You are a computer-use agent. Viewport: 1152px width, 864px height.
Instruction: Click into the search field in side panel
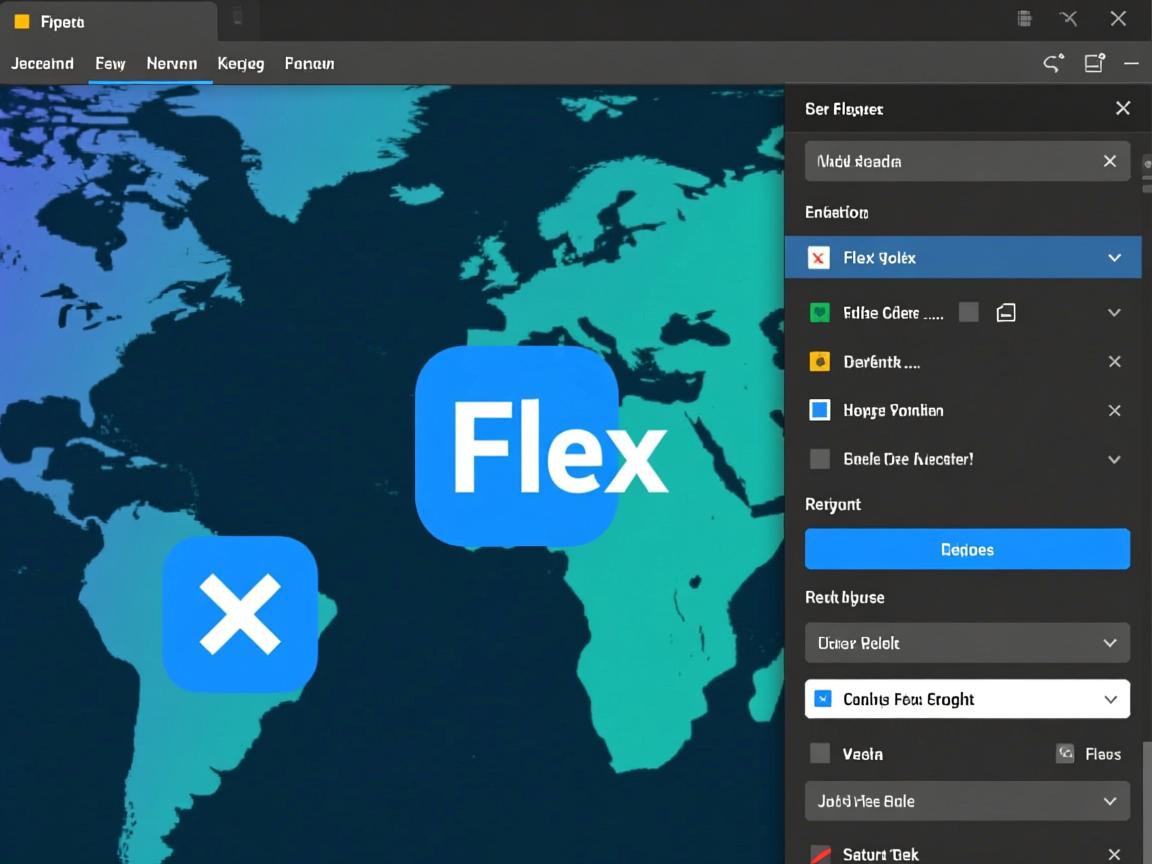[950, 161]
